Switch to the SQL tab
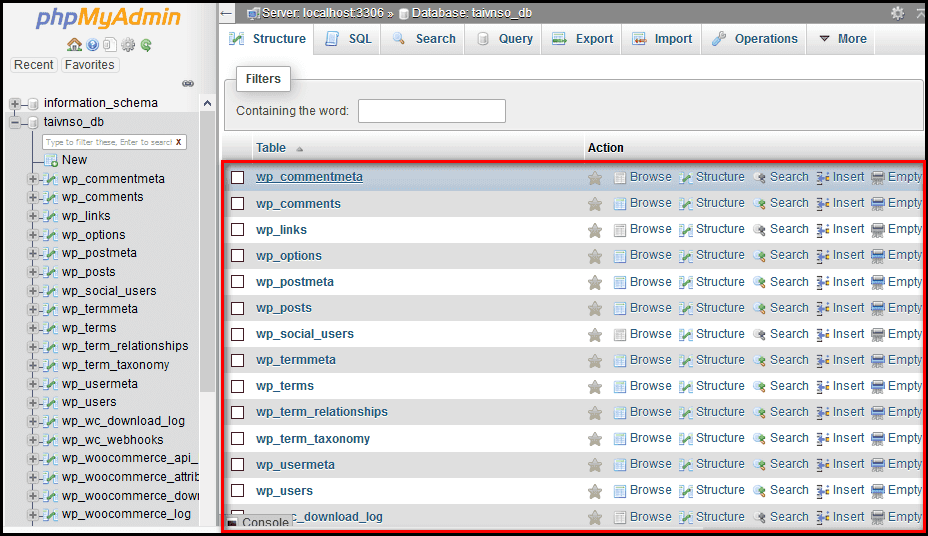 348,39
